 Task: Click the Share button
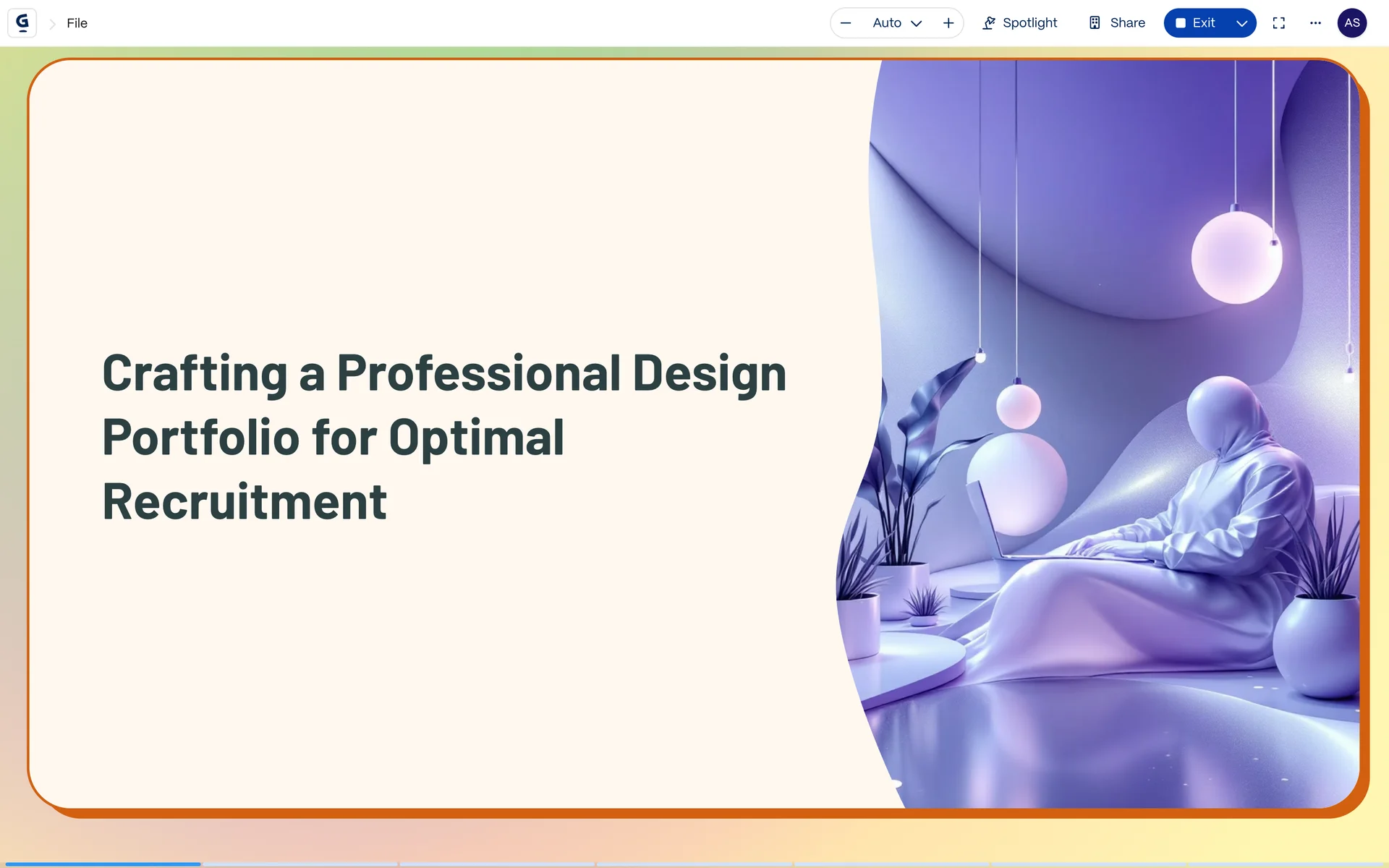[x=1117, y=23]
